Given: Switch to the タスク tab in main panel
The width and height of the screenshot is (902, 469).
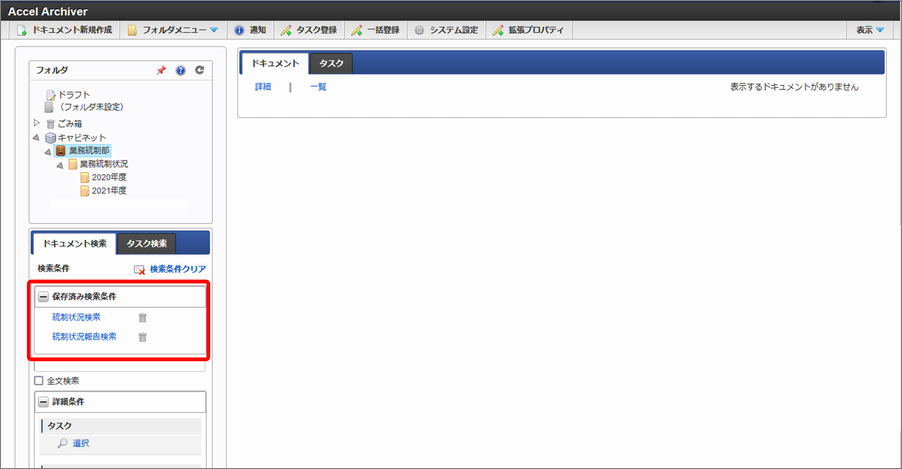Looking at the screenshot, I should (x=331, y=63).
